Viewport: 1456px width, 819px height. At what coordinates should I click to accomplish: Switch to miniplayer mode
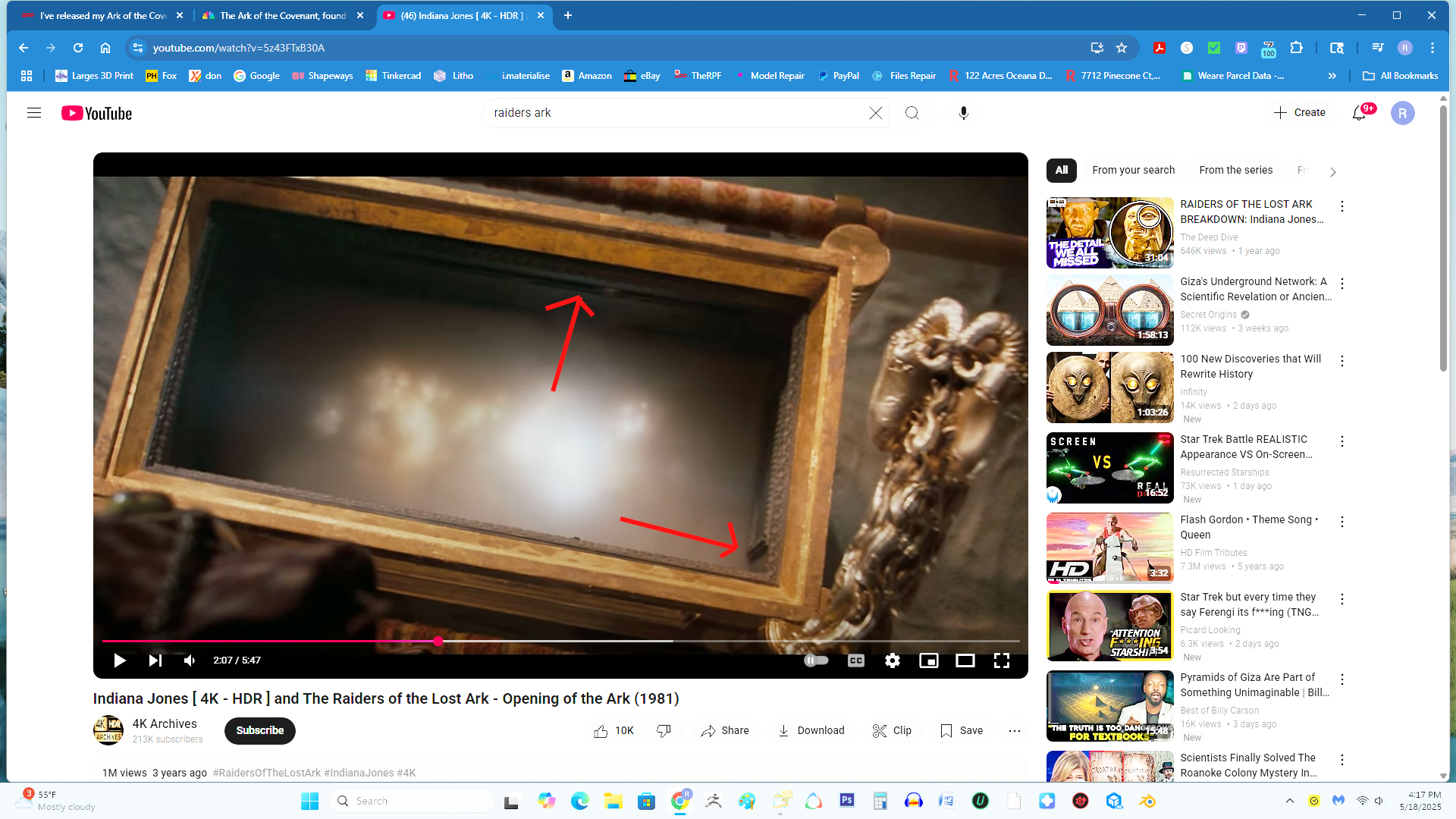[x=929, y=661]
